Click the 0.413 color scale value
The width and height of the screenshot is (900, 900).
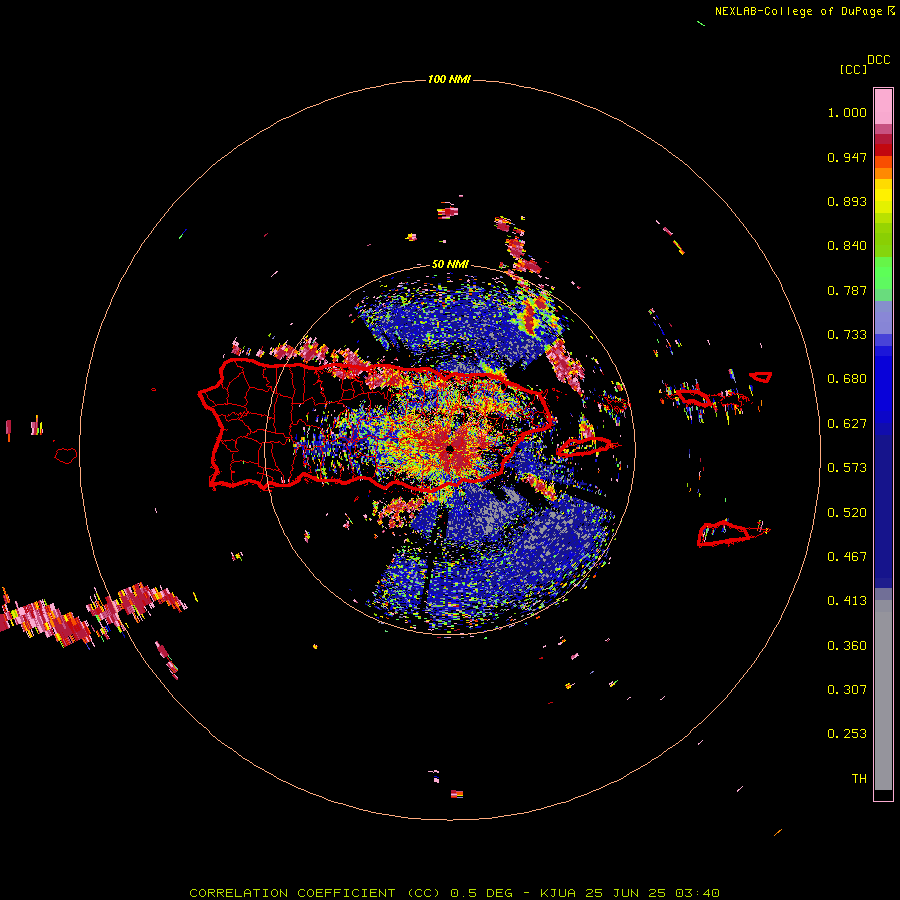[847, 601]
